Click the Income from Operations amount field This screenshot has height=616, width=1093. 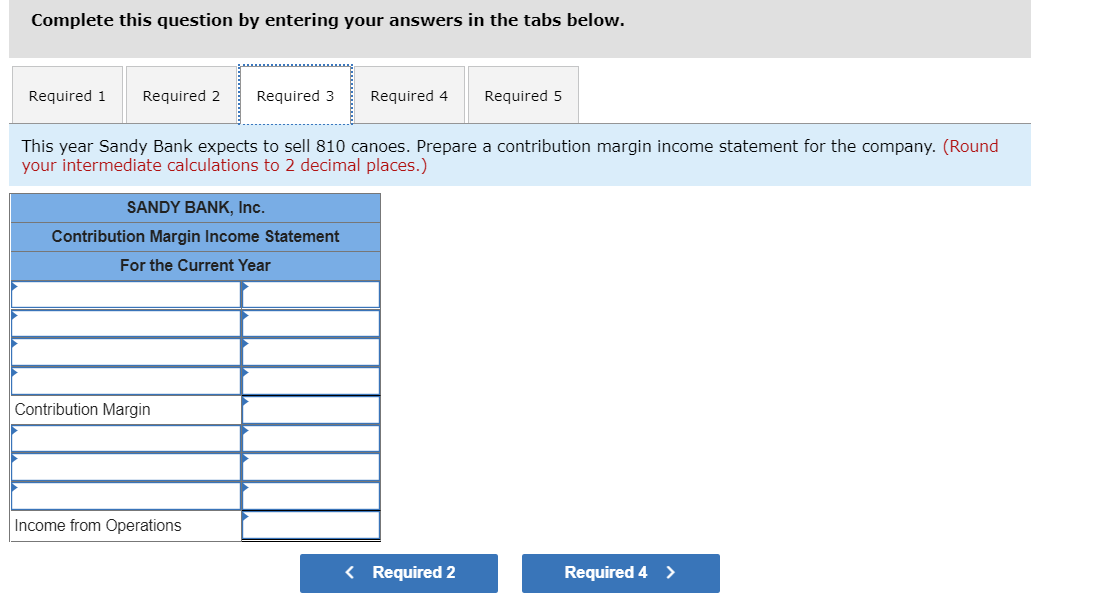click(x=310, y=524)
